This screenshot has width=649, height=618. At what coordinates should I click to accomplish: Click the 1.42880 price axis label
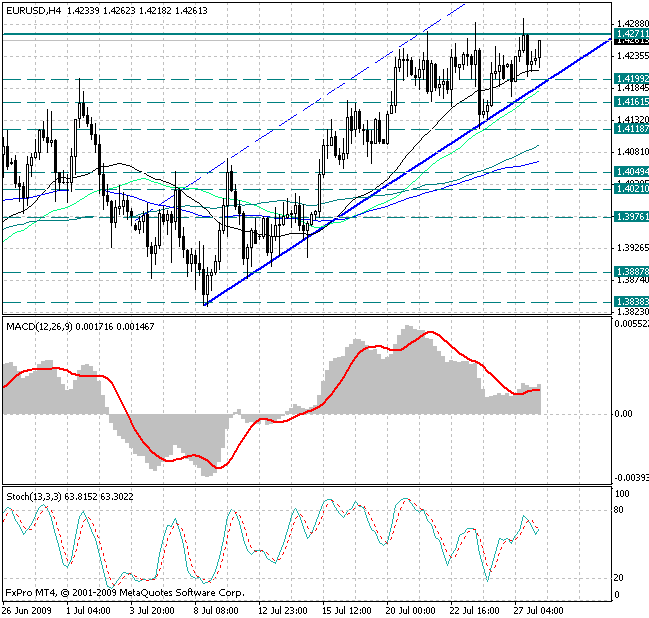pyautogui.click(x=632, y=24)
